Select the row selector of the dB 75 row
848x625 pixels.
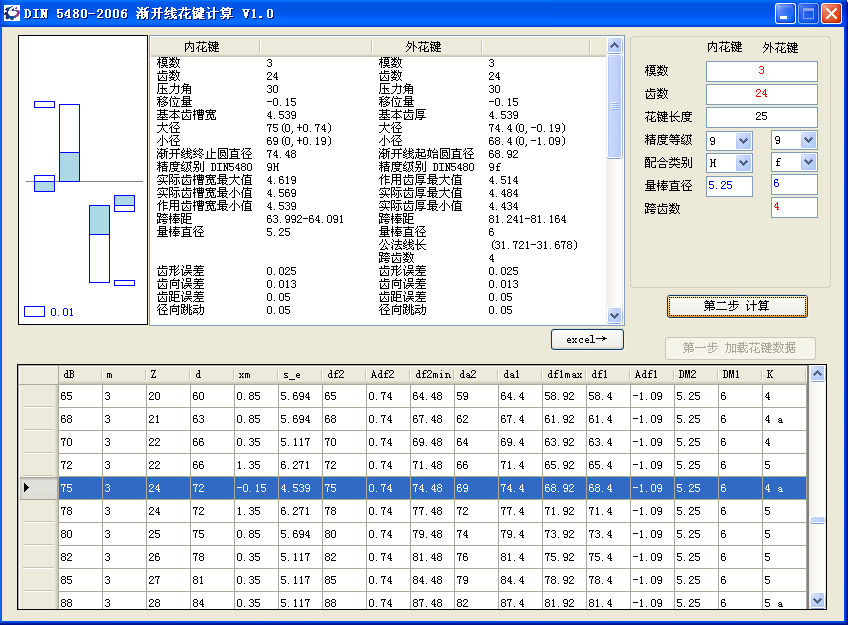point(38,488)
